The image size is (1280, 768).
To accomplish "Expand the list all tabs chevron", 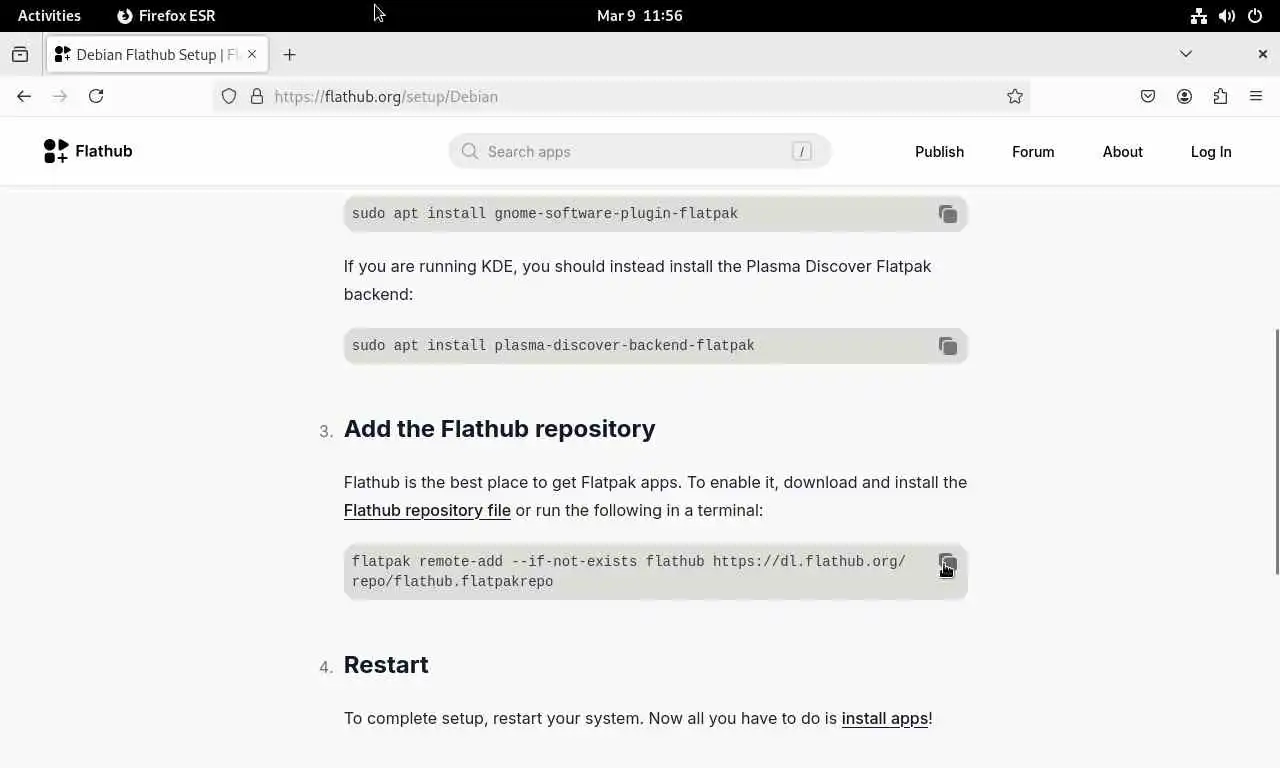I will point(1186,54).
